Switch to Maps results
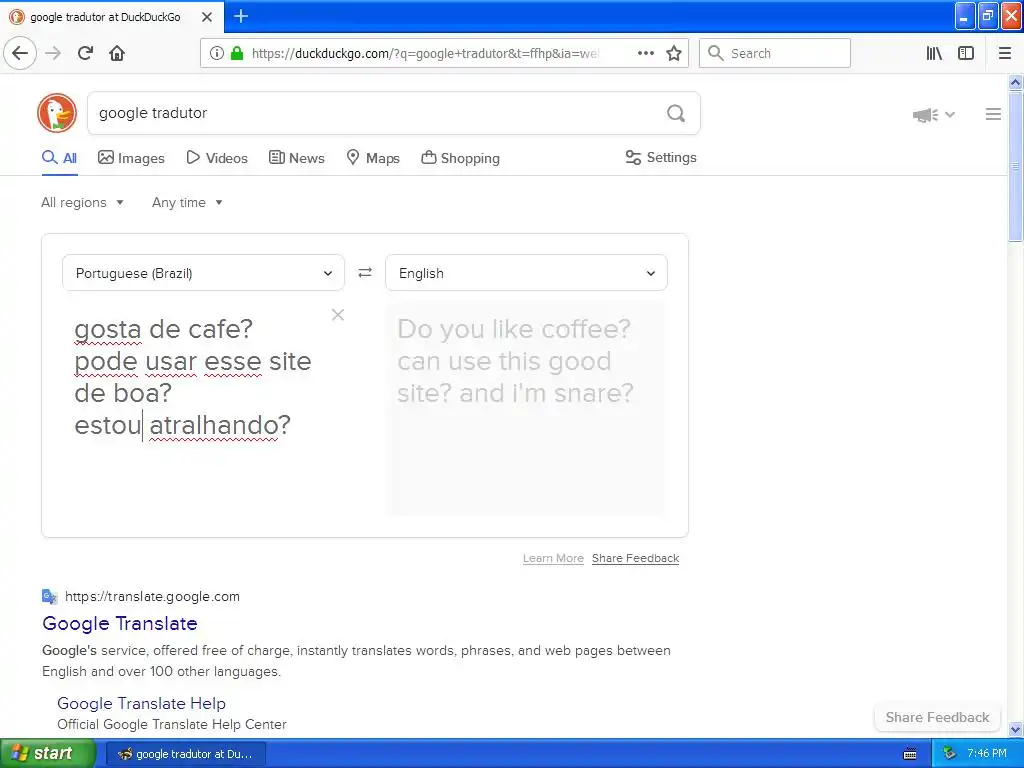This screenshot has height=768, width=1024. tap(372, 158)
